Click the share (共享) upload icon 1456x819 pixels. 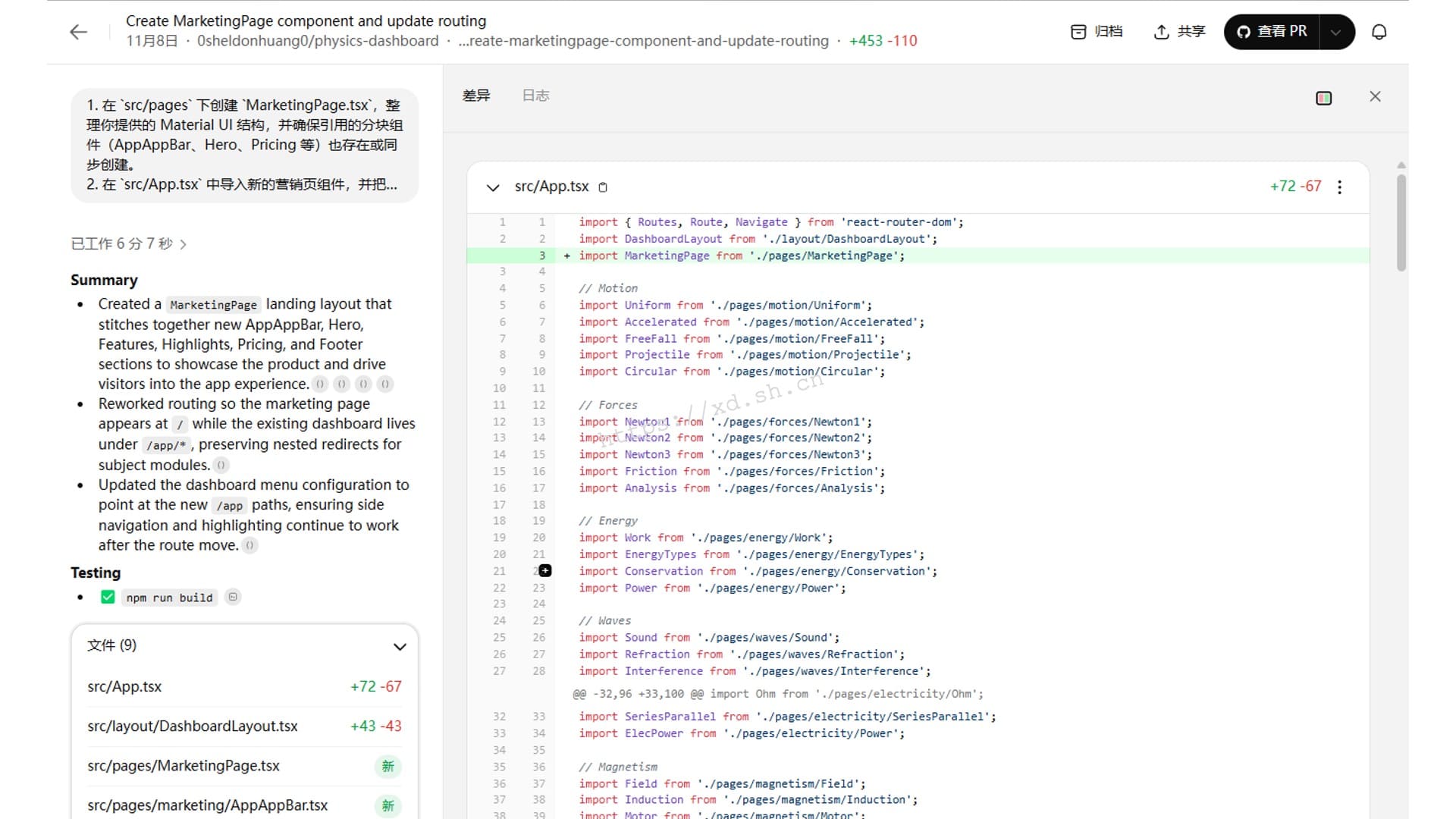pyautogui.click(x=1161, y=32)
